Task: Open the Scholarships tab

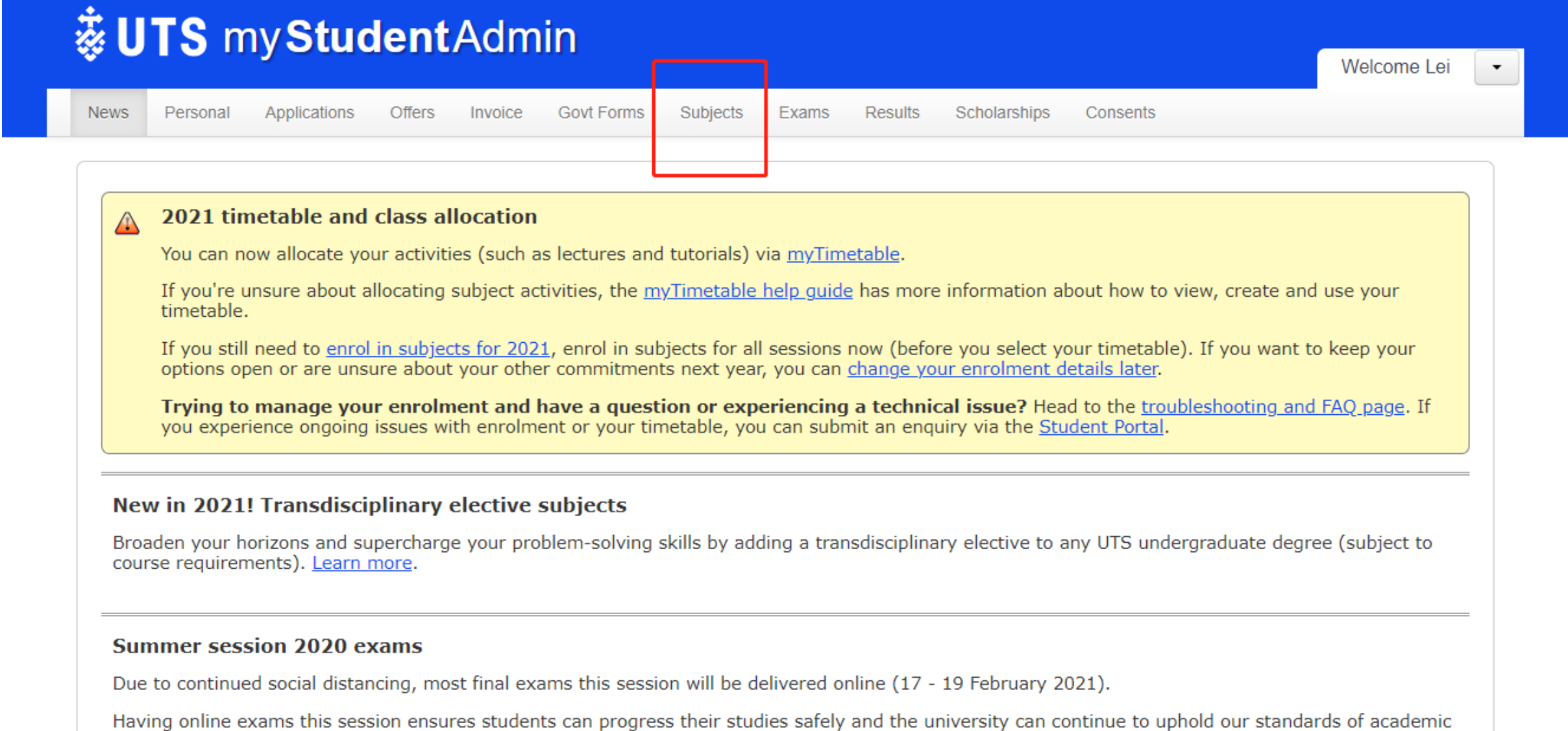Action: click(1003, 112)
